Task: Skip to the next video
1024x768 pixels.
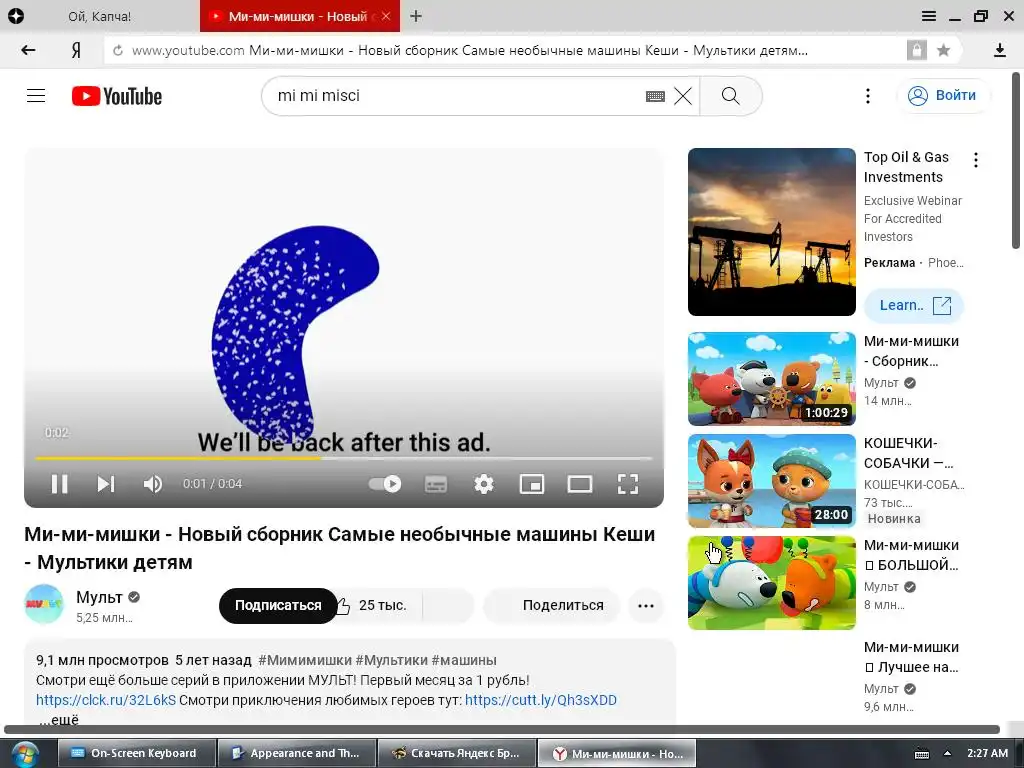Action: (x=106, y=484)
